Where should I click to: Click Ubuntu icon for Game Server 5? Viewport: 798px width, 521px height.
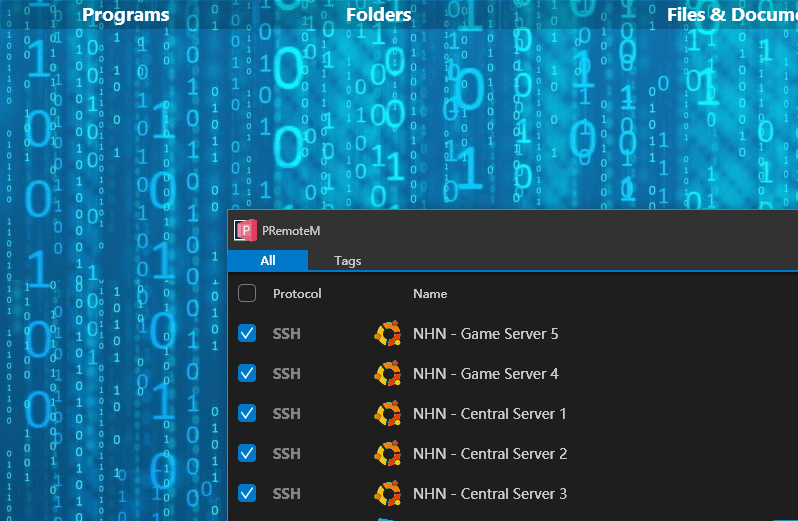pyautogui.click(x=388, y=334)
